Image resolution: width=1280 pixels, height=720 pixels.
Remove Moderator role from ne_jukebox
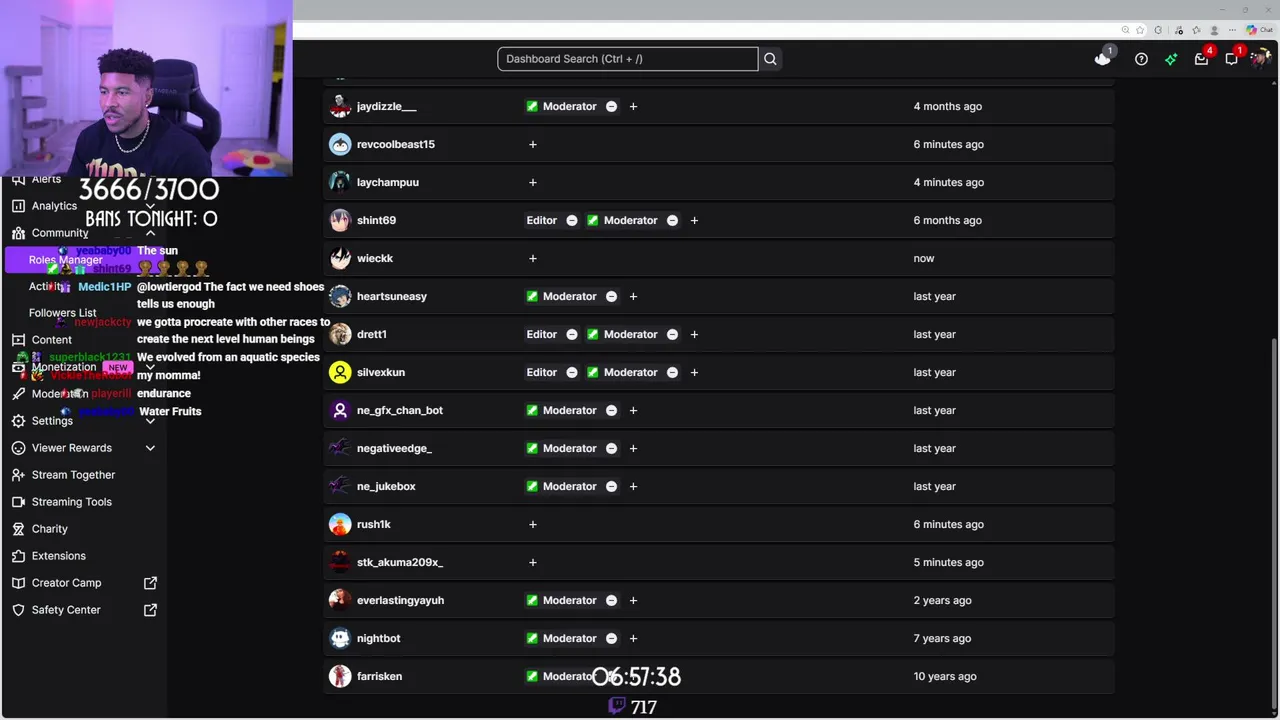[611, 486]
